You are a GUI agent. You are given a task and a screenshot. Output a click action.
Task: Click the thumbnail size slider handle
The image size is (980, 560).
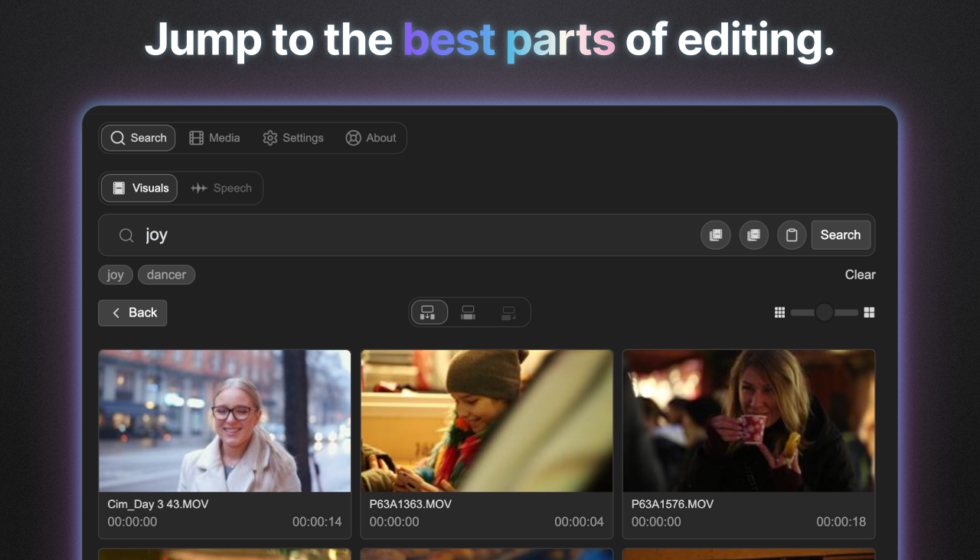pos(824,312)
